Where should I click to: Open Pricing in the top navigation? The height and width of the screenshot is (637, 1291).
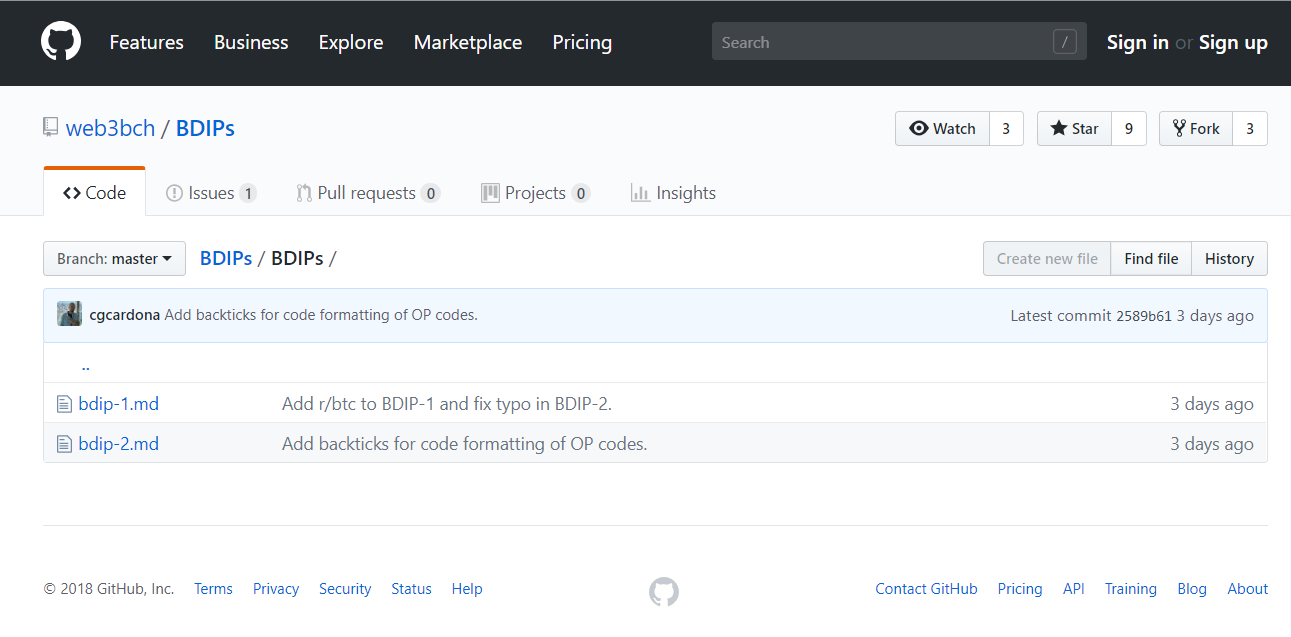582,42
